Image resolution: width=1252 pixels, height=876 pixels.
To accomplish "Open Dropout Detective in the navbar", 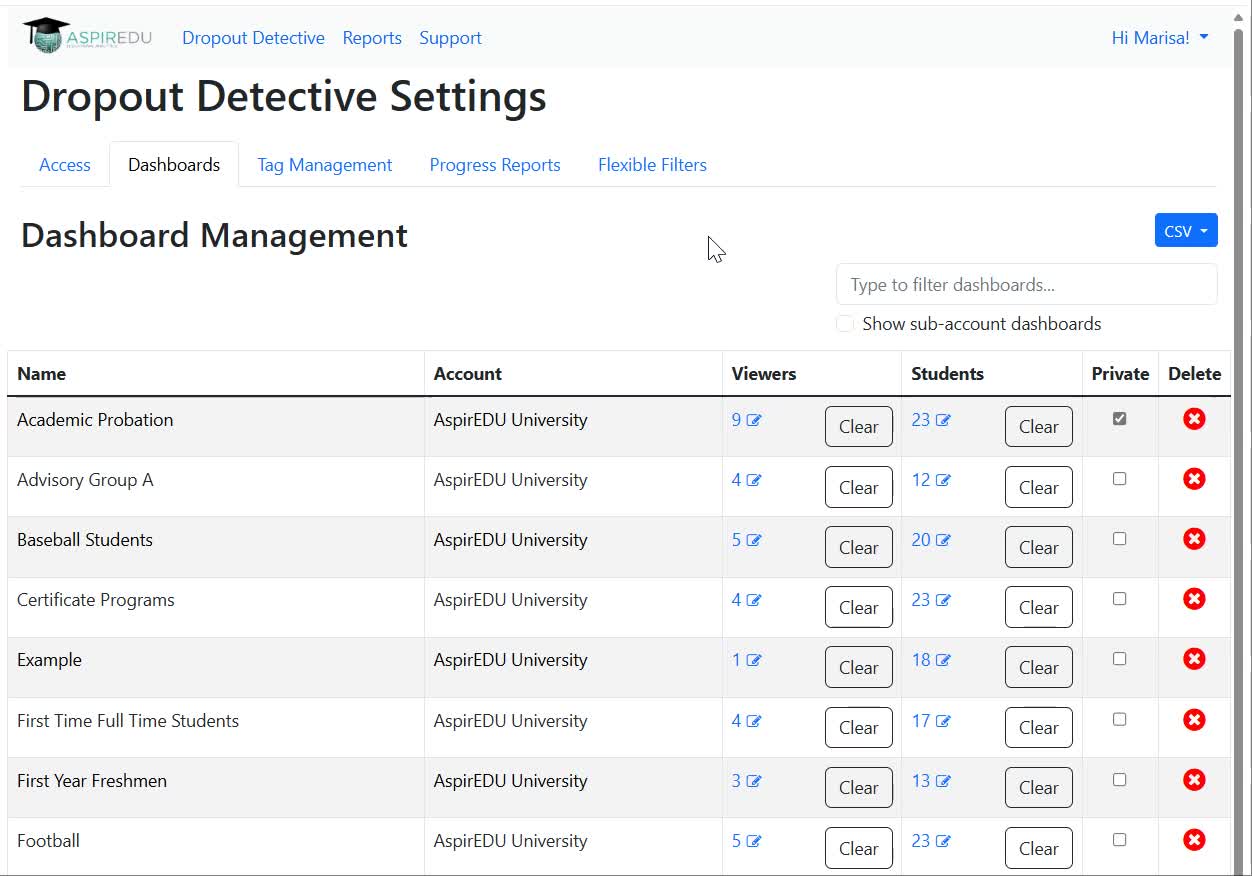I will click(x=253, y=38).
